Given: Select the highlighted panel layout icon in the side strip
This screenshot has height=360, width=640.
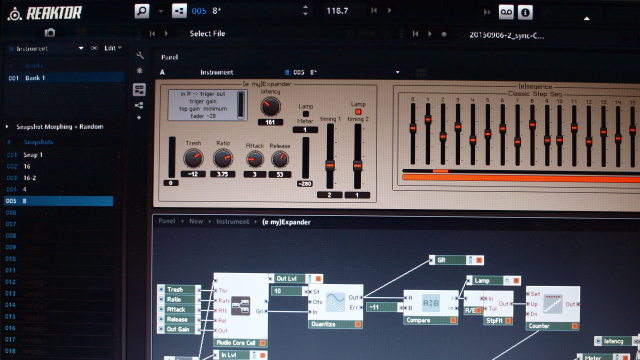Looking at the screenshot, I should pyautogui.click(x=140, y=89).
